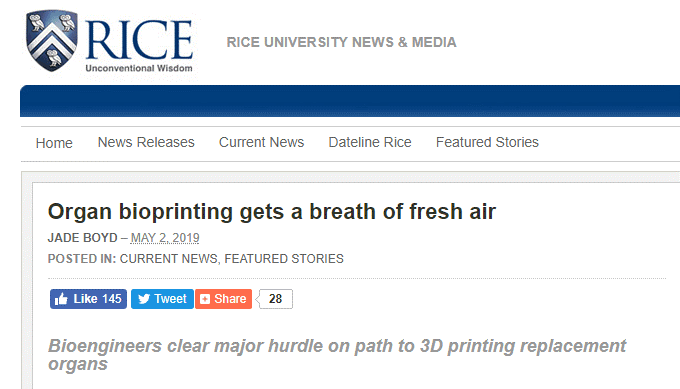Click the Rice University News & Media header text
Viewport: 680px width, 389px height.
[x=341, y=42]
